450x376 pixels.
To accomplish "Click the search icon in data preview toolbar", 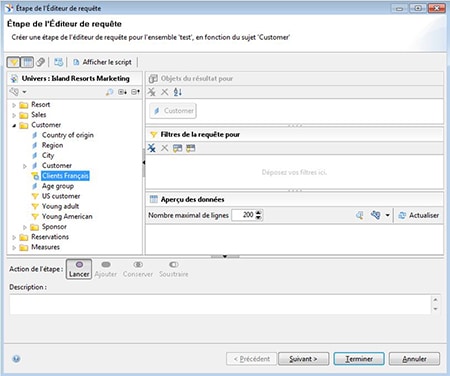I will pos(360,215).
